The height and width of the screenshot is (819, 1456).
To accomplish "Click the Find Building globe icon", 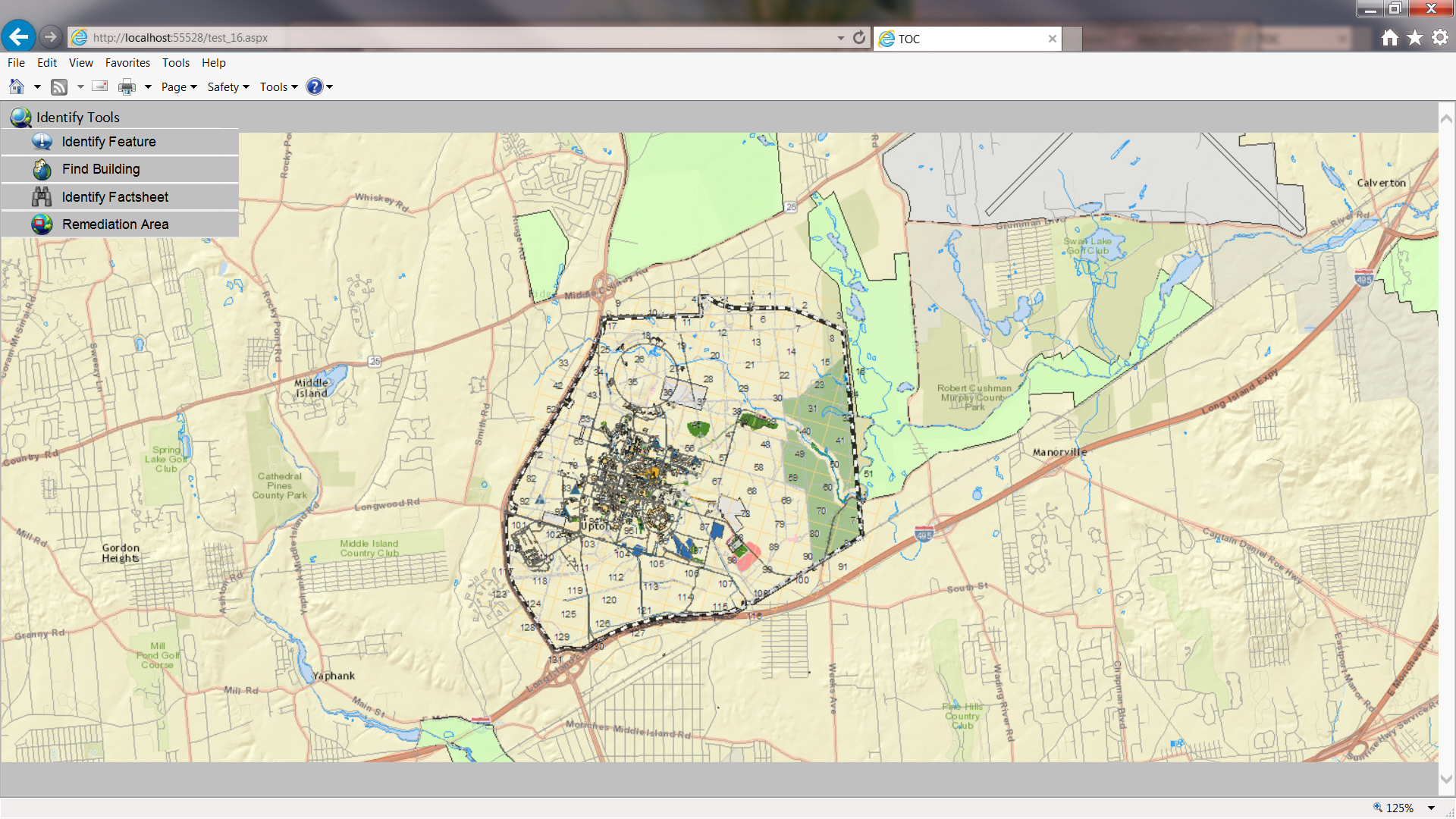I will click(42, 169).
